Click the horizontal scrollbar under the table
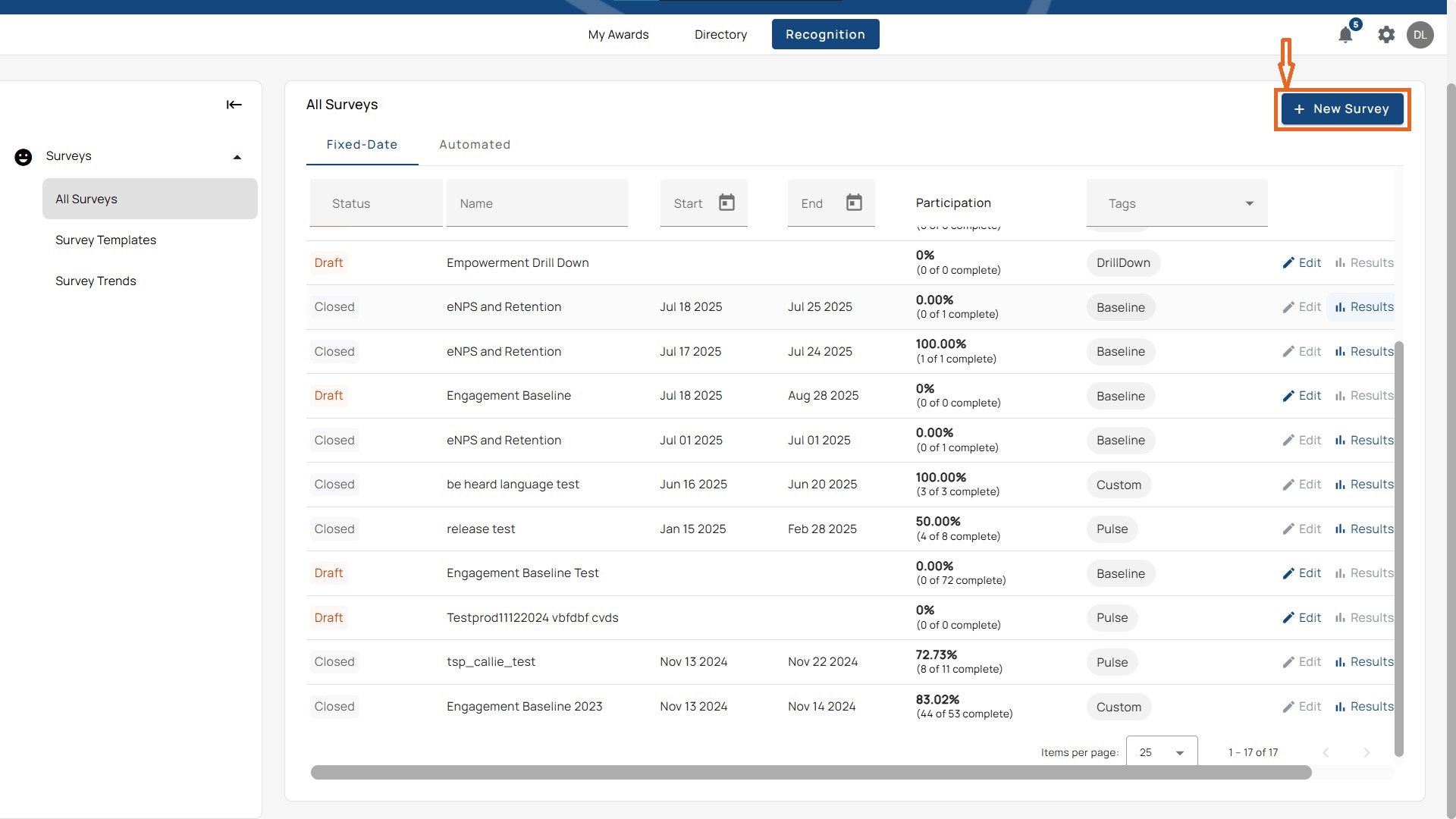 811,773
